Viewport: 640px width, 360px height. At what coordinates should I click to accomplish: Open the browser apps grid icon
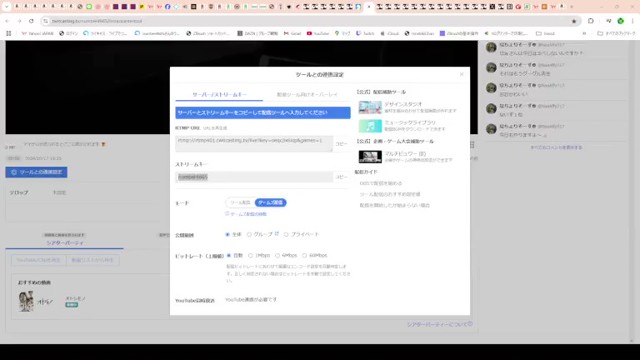tap(9, 33)
